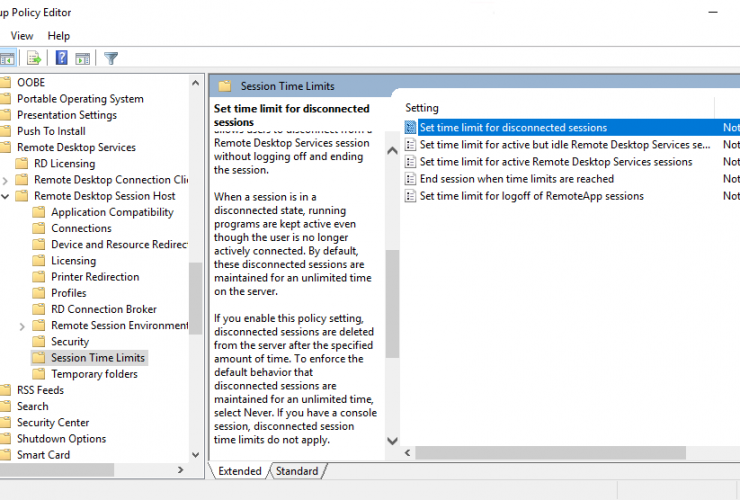Click tree pane horizontal scrollbar right arrow
Screen dimensions: 740x500
[x=181, y=469]
